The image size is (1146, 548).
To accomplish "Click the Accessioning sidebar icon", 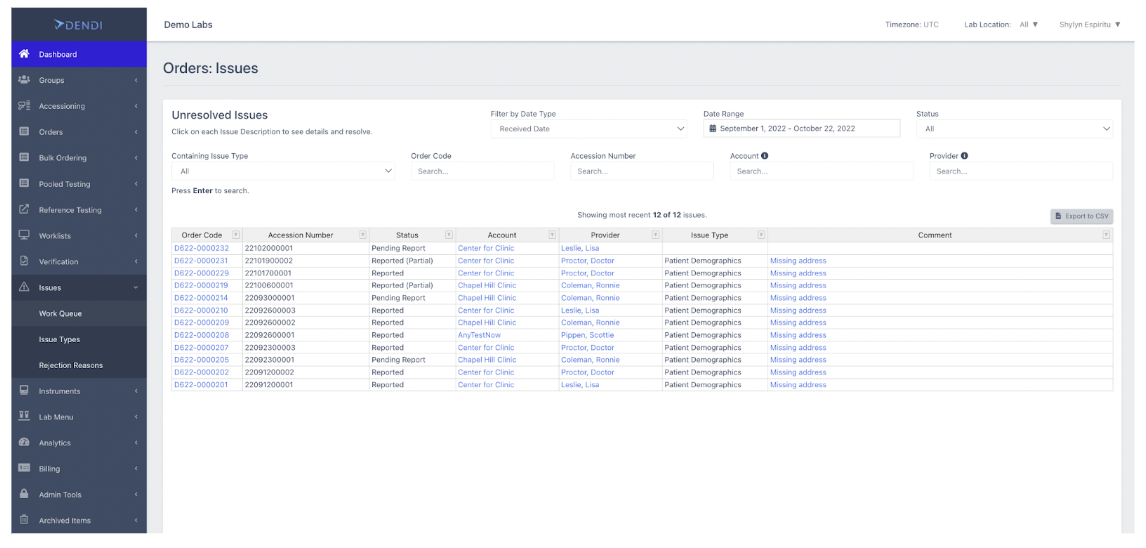I will click(23, 106).
